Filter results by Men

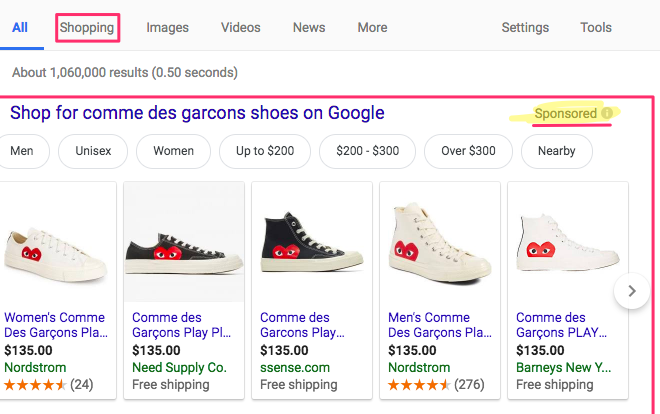click(22, 151)
